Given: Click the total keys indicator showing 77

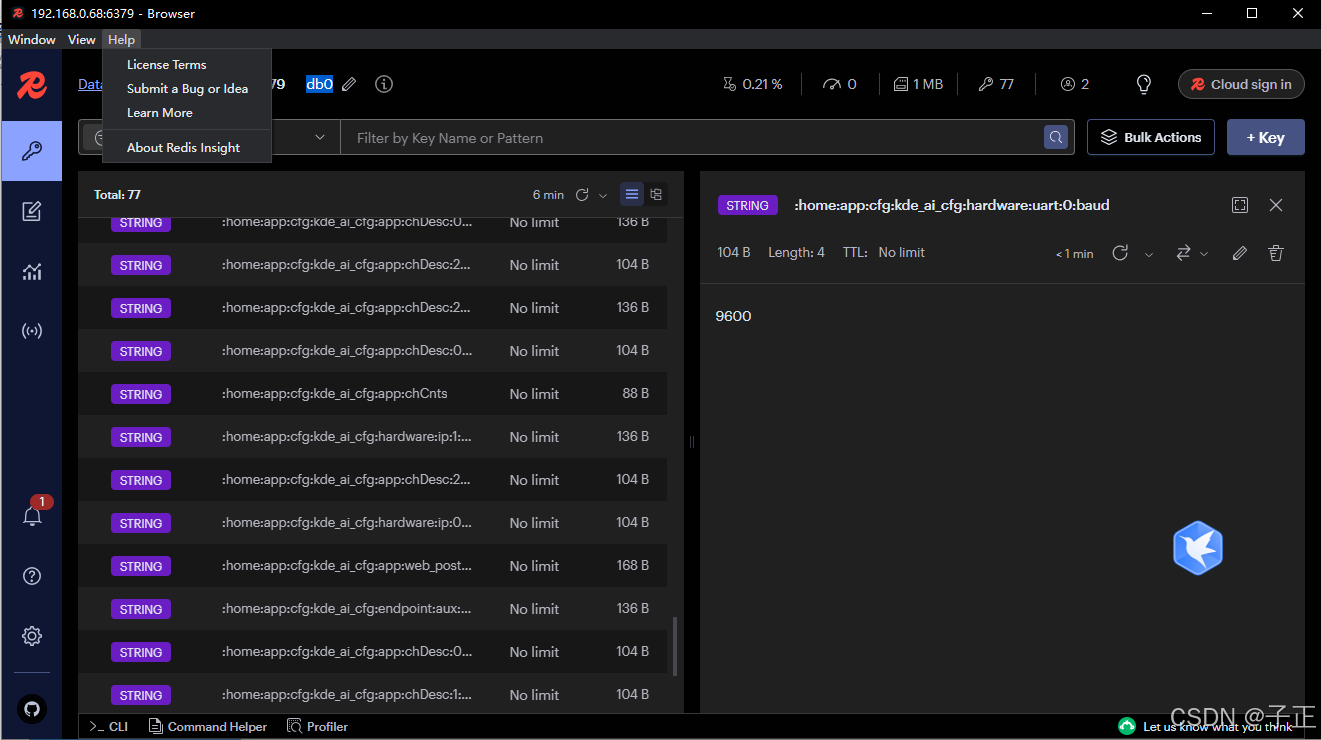Looking at the screenshot, I should click(x=996, y=85).
